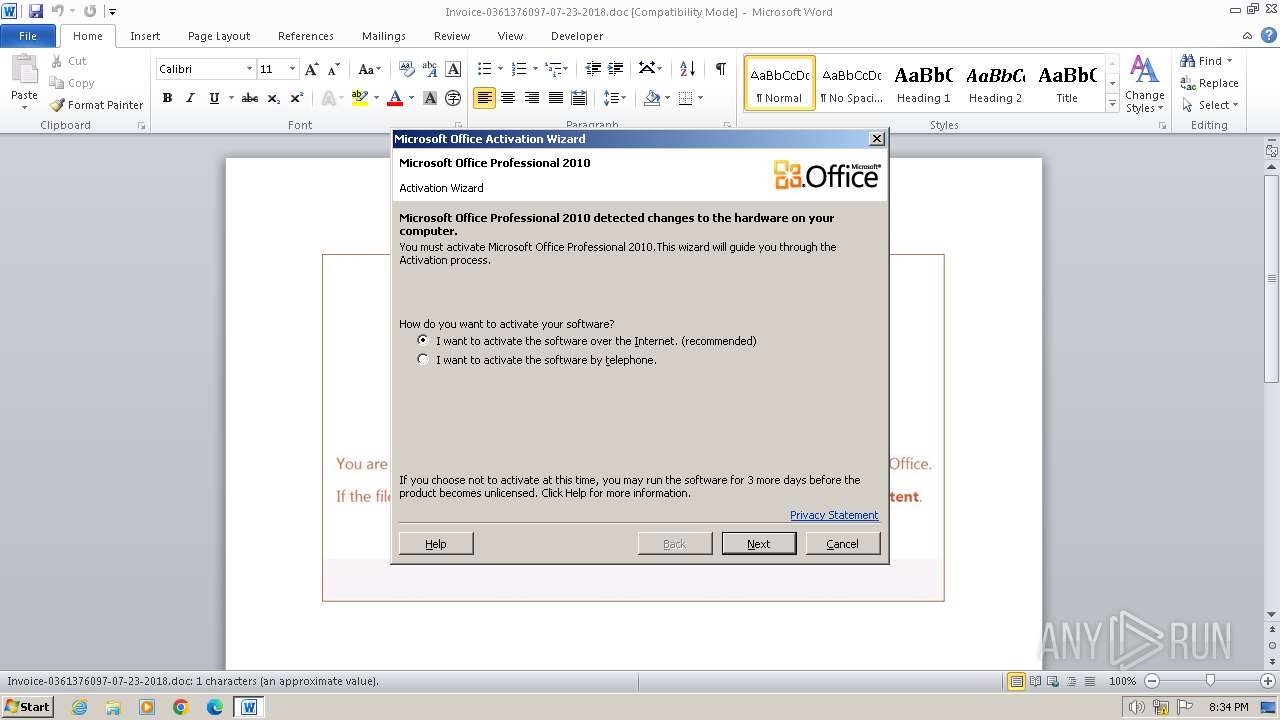The width and height of the screenshot is (1280, 720).
Task: Center the paragraph text
Action: pyautogui.click(x=508, y=98)
